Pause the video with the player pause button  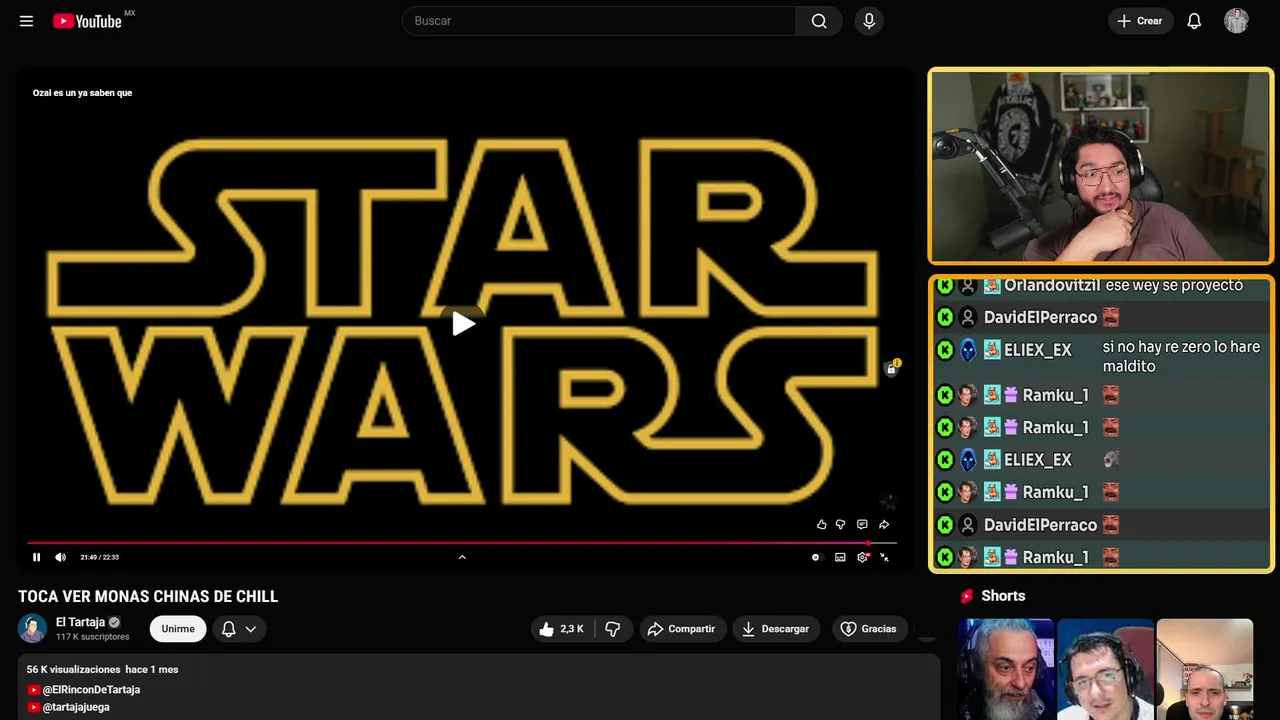pos(36,557)
